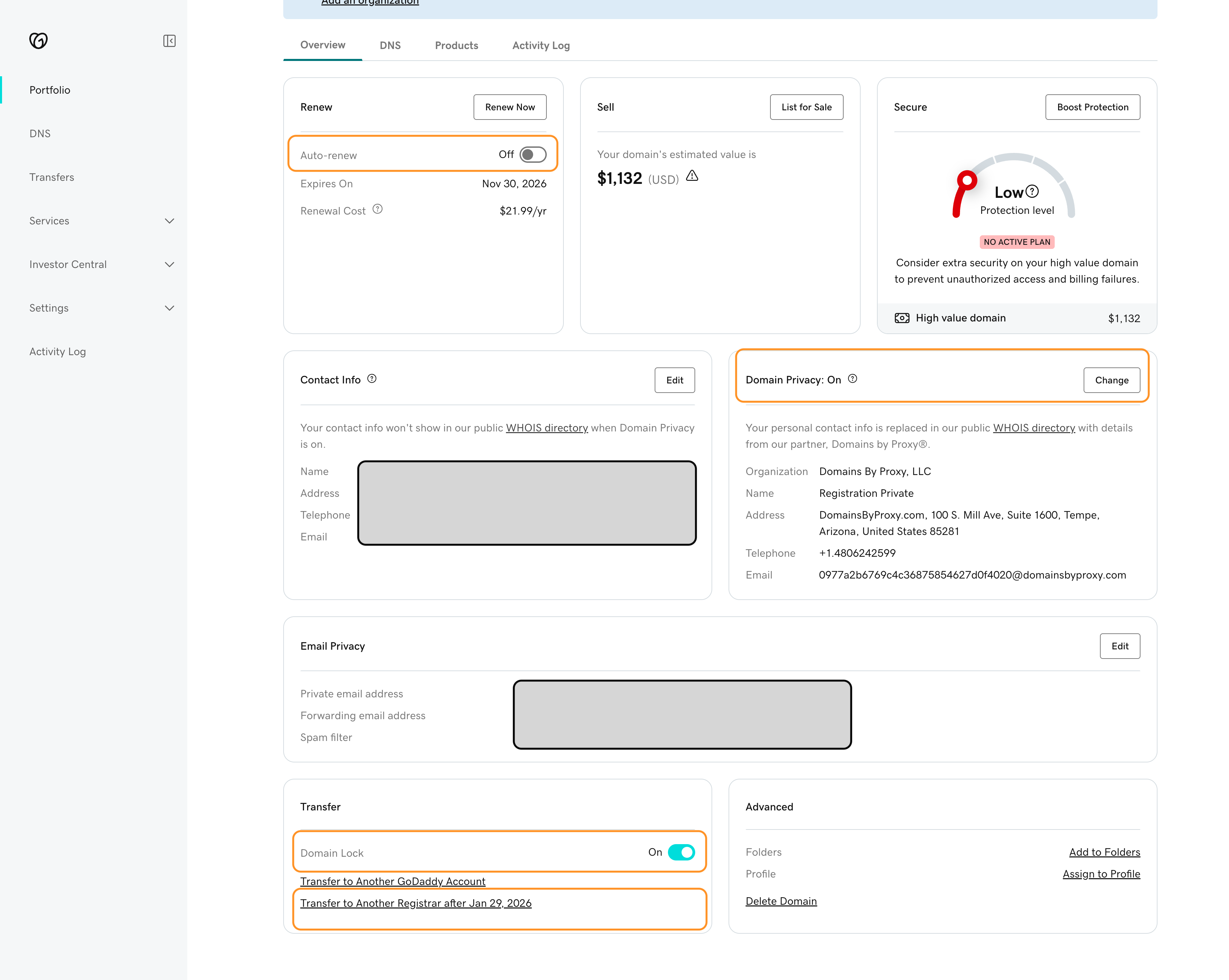Expand the Investor Central chevron

click(169, 265)
